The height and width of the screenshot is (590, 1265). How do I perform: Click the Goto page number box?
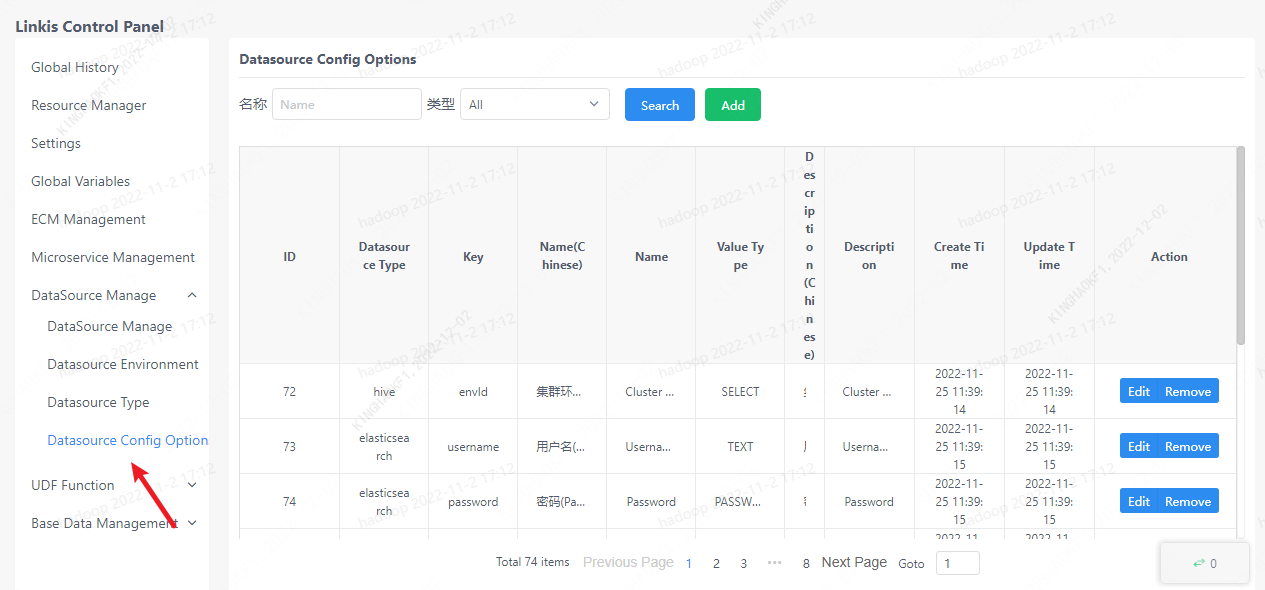(x=956, y=563)
